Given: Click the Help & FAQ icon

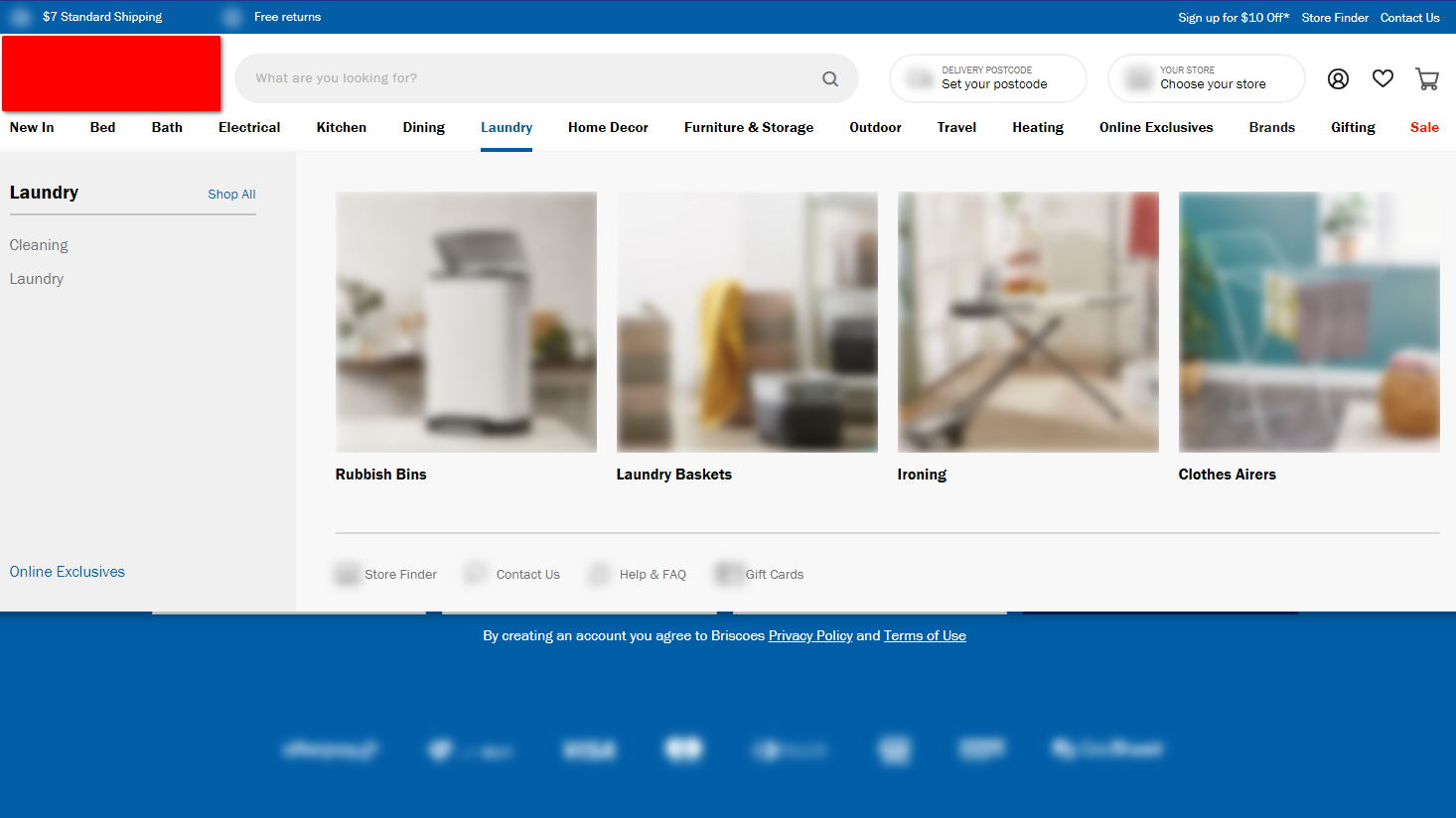Looking at the screenshot, I should click(599, 574).
